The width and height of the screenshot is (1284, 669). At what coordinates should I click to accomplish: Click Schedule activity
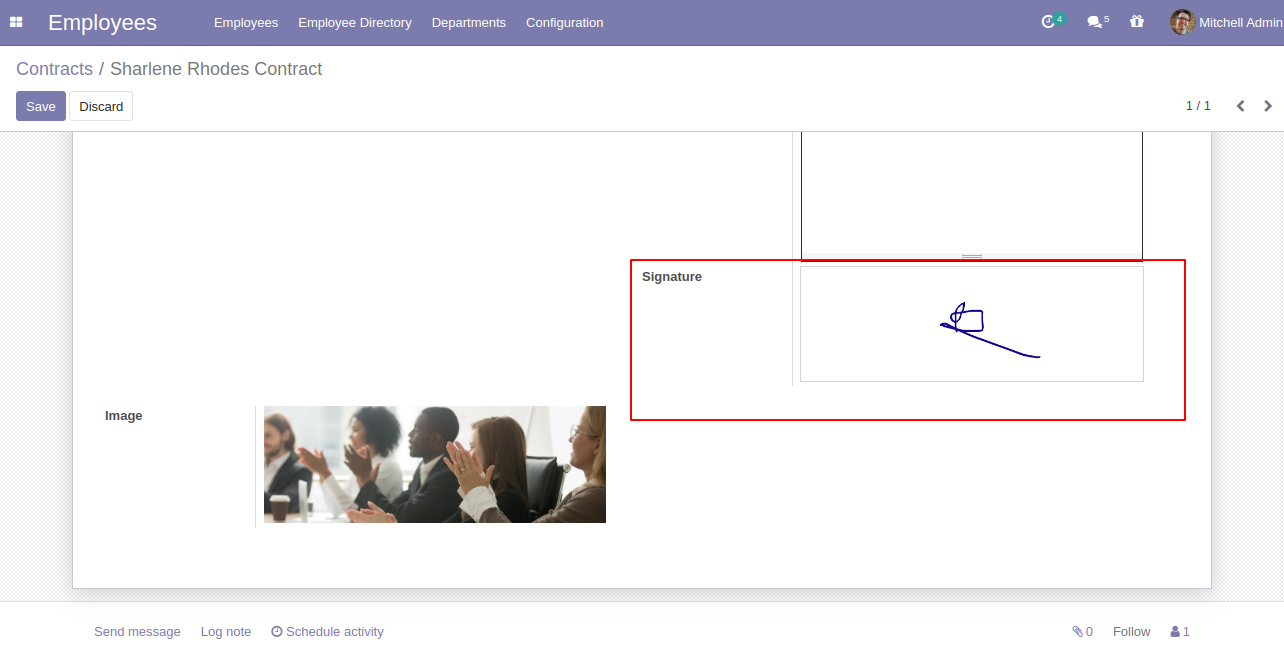coord(327,632)
